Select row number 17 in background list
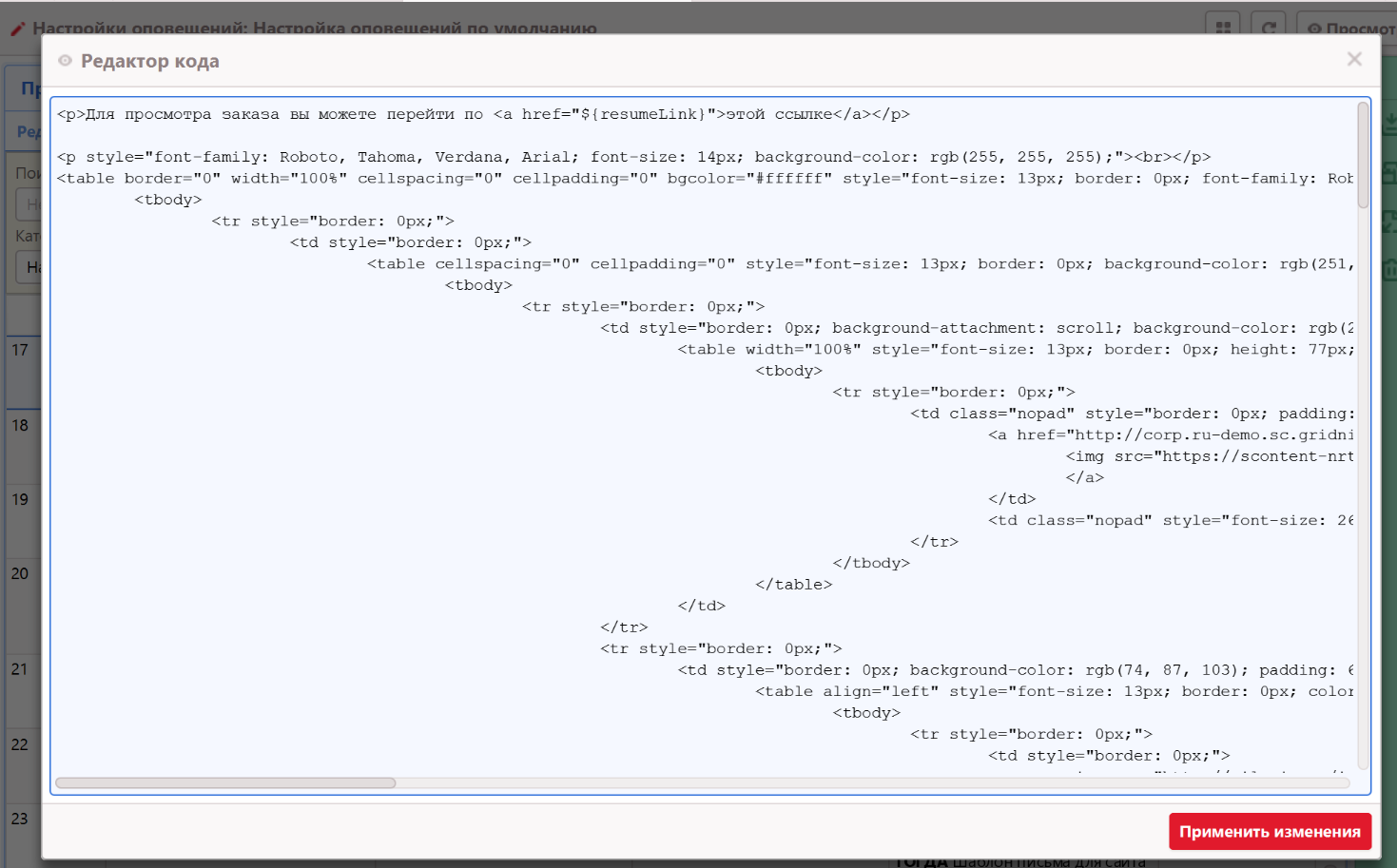This screenshot has width=1397, height=868. click(x=20, y=350)
